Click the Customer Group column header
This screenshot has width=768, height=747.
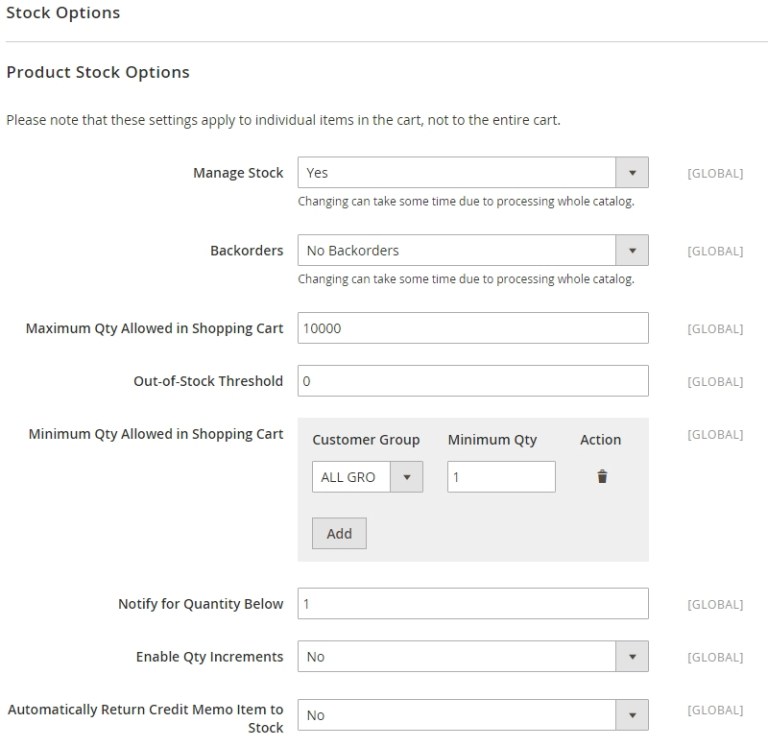coord(366,440)
